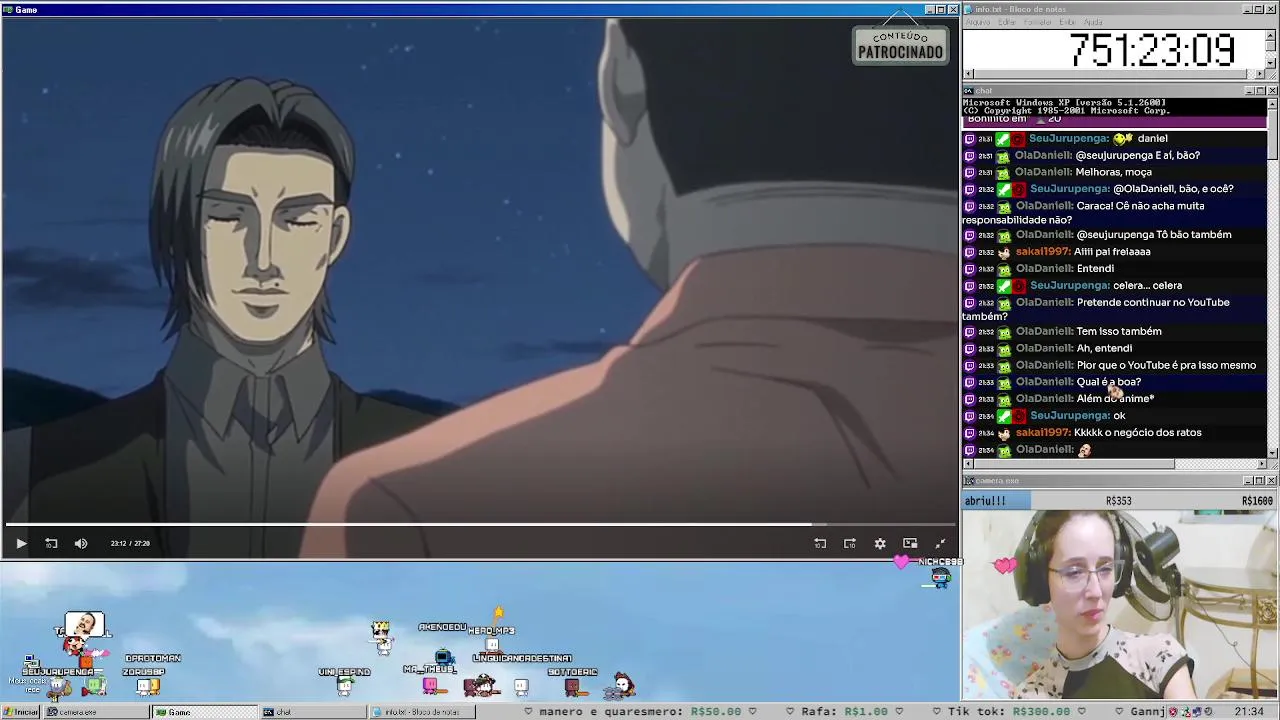This screenshot has height=720, width=1280.
Task: Switch to Game in the taskbar
Action: tap(205, 712)
